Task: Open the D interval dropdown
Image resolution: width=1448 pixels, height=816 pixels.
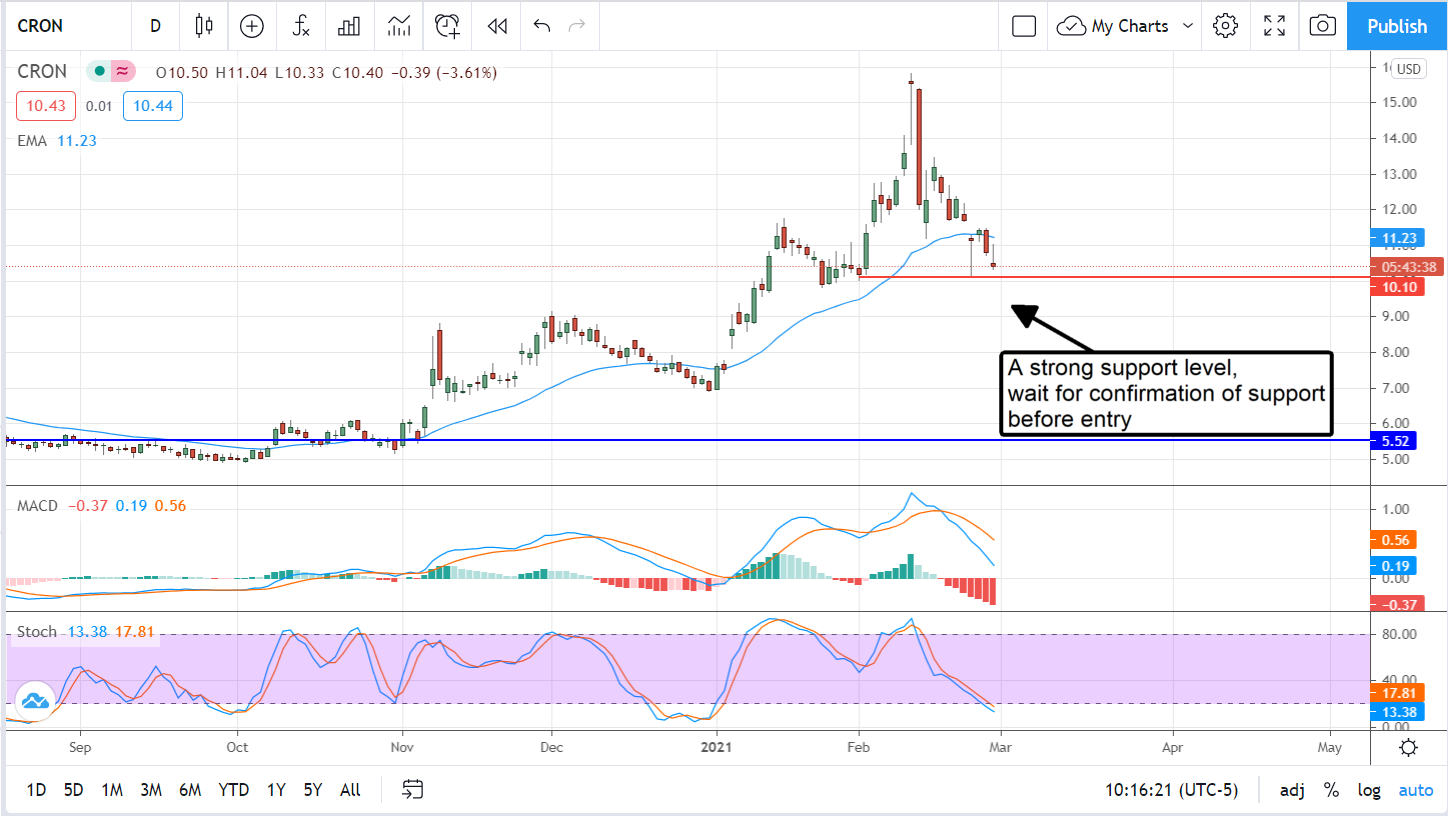Action: point(155,26)
